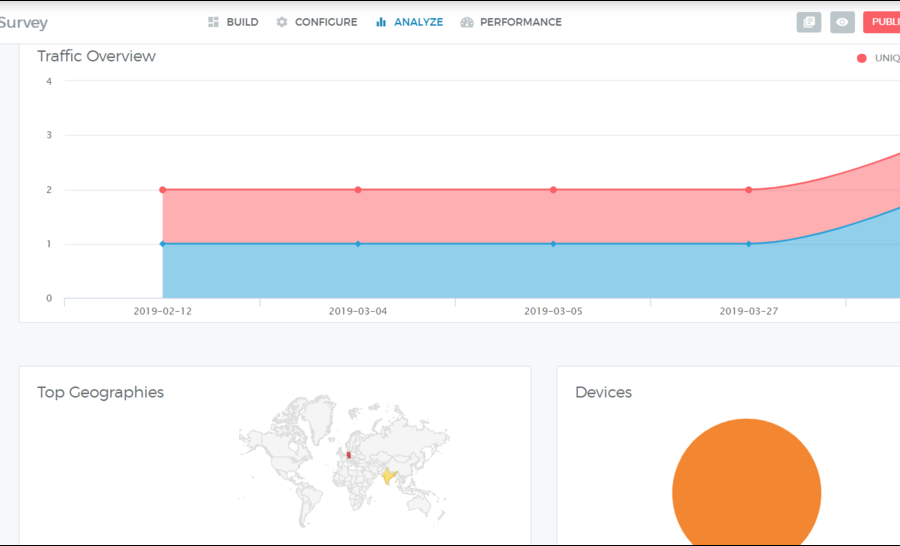Click the yellow highlighted India on map
Image resolution: width=900 pixels, height=546 pixels.
click(x=389, y=475)
